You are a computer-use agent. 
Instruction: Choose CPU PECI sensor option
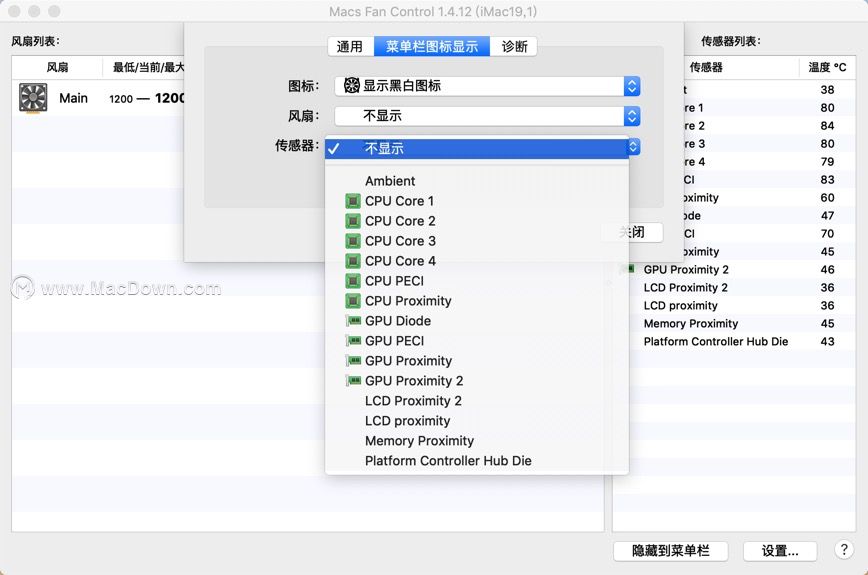477,281
